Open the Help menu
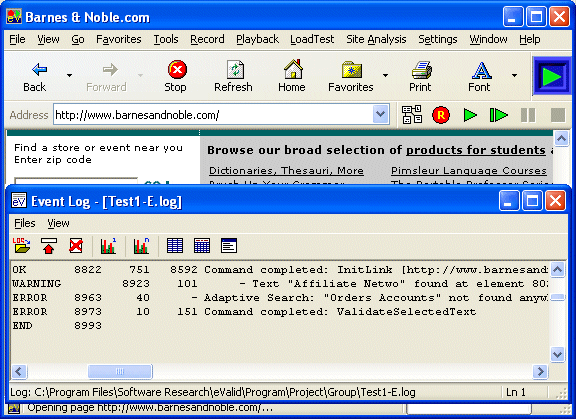 pyautogui.click(x=529, y=39)
